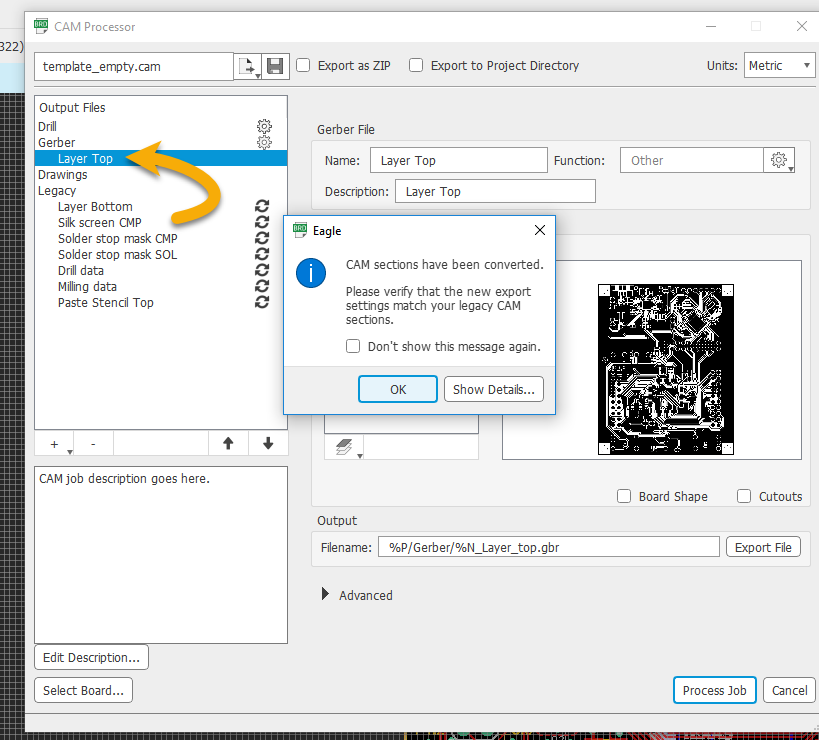Click the gear icon next to Drill
Viewport: 819px width, 740px height.
tap(263, 128)
